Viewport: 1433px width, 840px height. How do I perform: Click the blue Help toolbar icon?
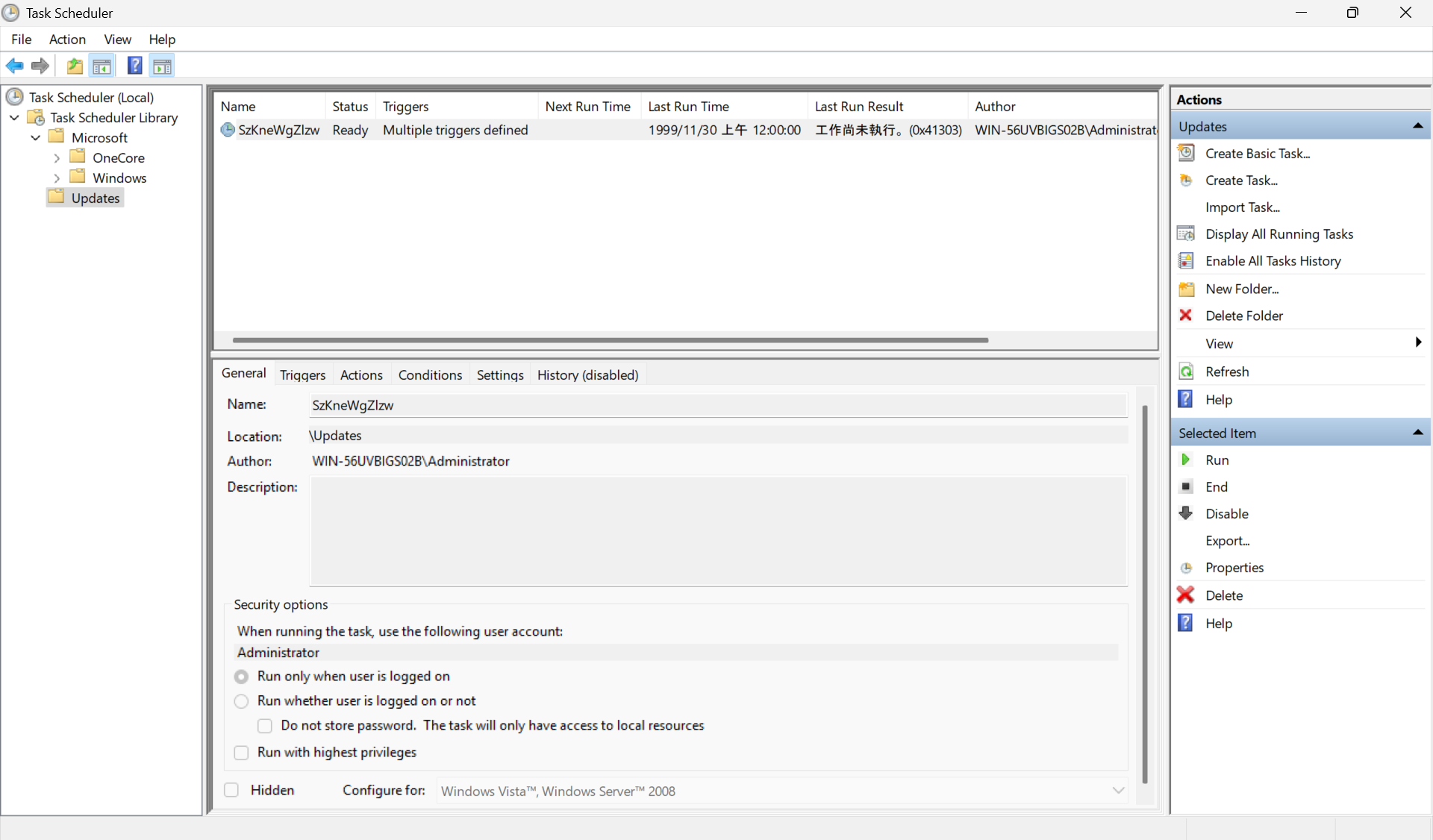point(134,66)
